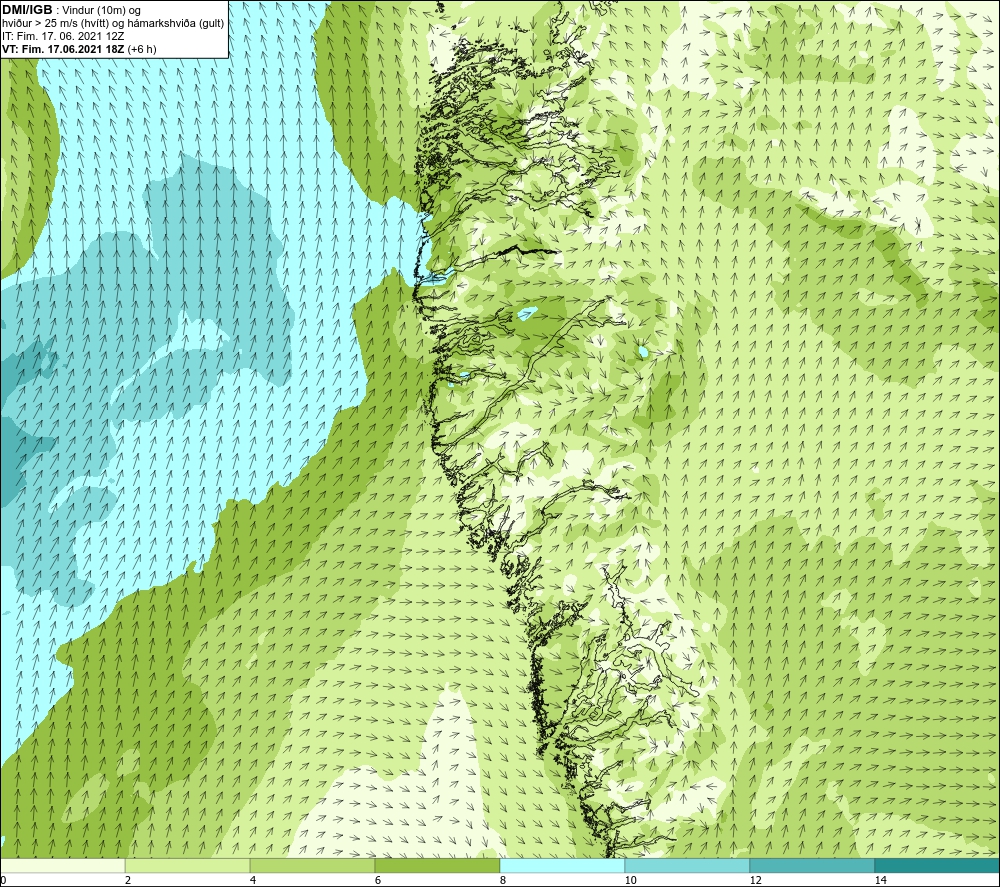The height and width of the screenshot is (887, 1000).
Task: Select the pale cream 0–2 color scale segment
Action: pos(62,866)
